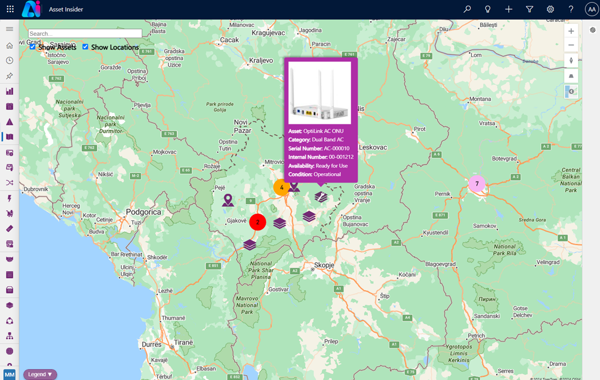Click the map pitch tilt button
This screenshot has height=380, width=600.
click(571, 76)
